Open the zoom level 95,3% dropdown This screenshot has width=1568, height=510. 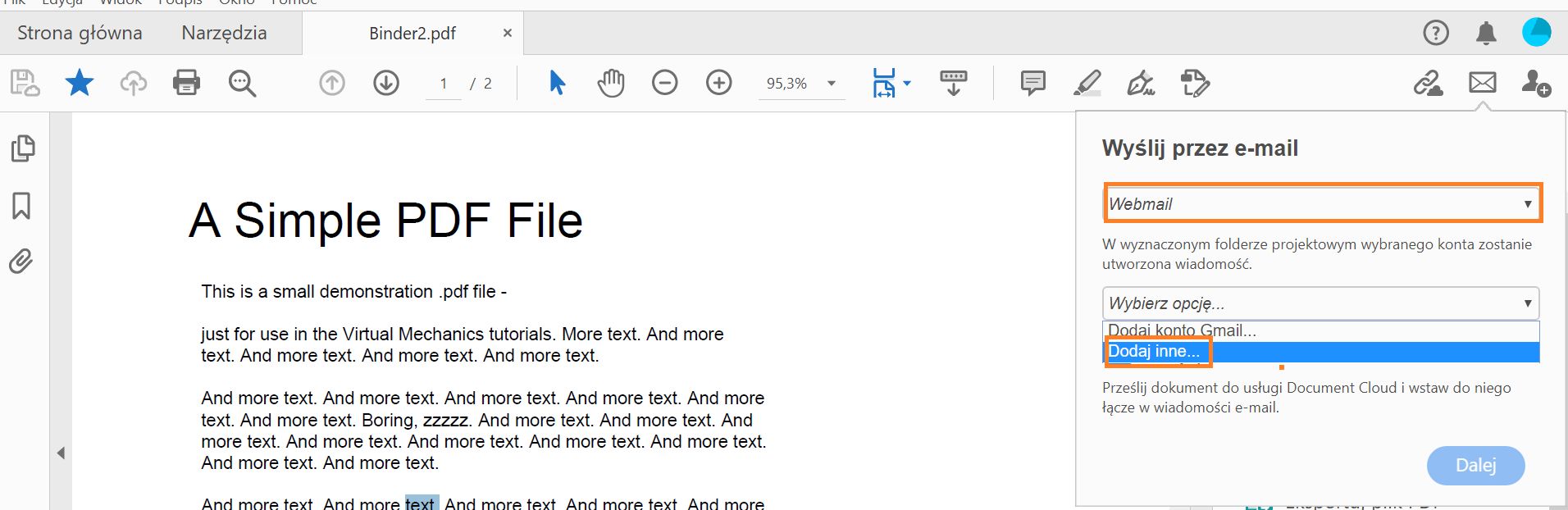[832, 83]
